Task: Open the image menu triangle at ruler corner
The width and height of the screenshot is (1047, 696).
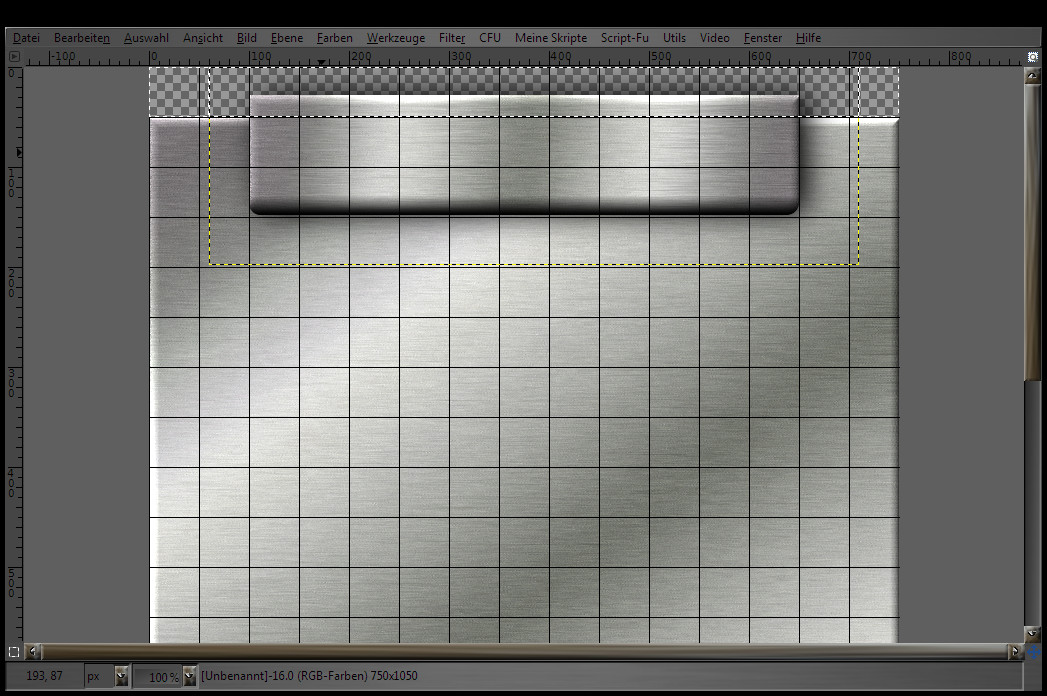Action: pos(14,57)
